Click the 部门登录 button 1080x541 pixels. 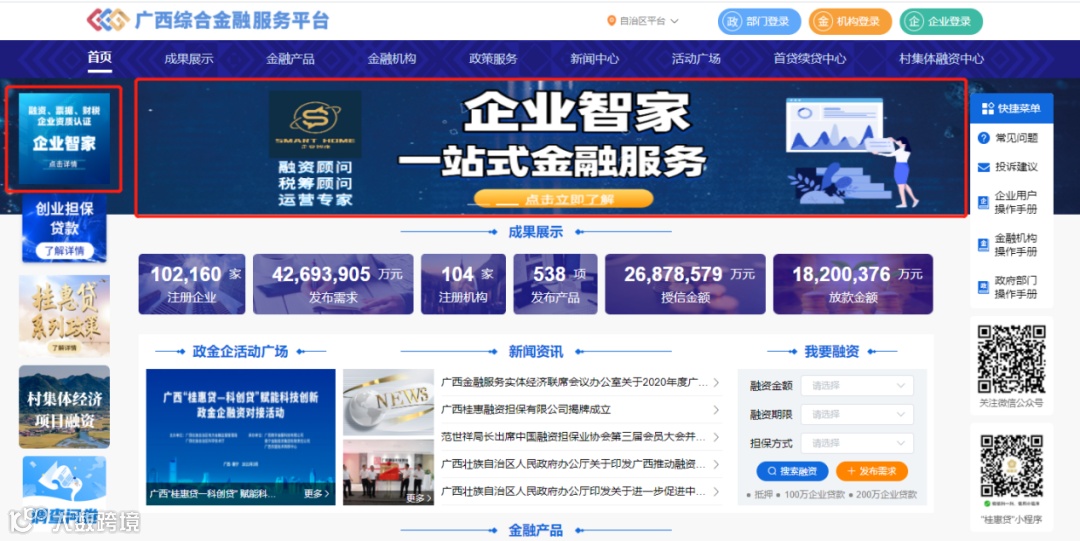[x=759, y=21]
